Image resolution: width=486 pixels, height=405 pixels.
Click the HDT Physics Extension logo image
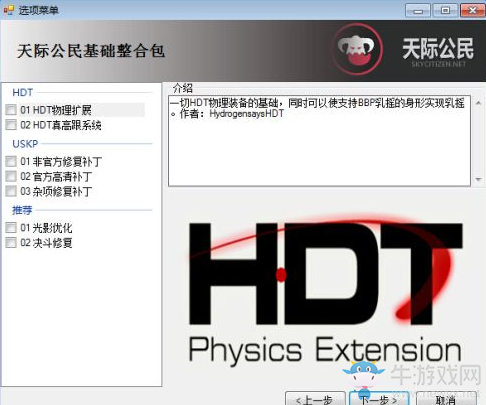(x=326, y=290)
